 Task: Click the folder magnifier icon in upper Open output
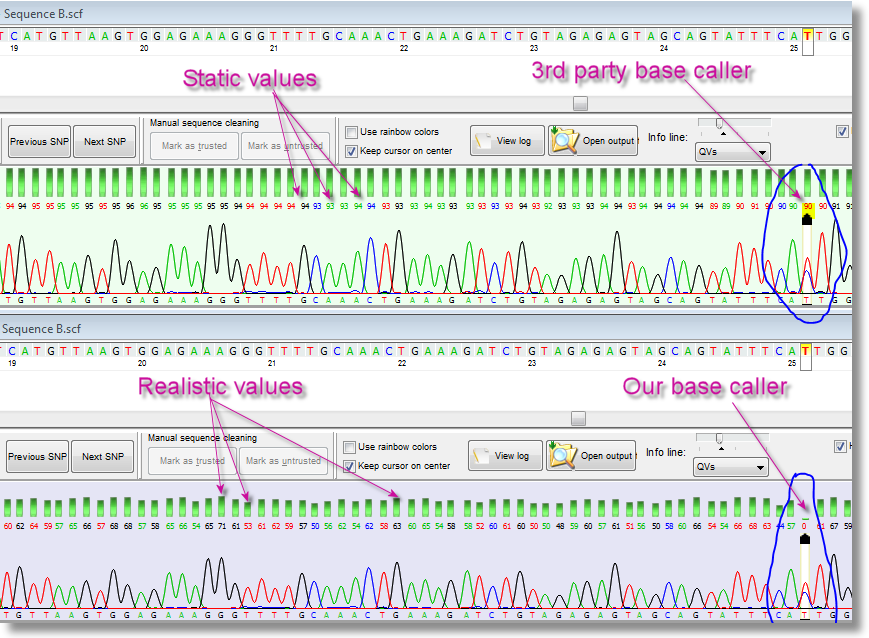[x=564, y=140]
